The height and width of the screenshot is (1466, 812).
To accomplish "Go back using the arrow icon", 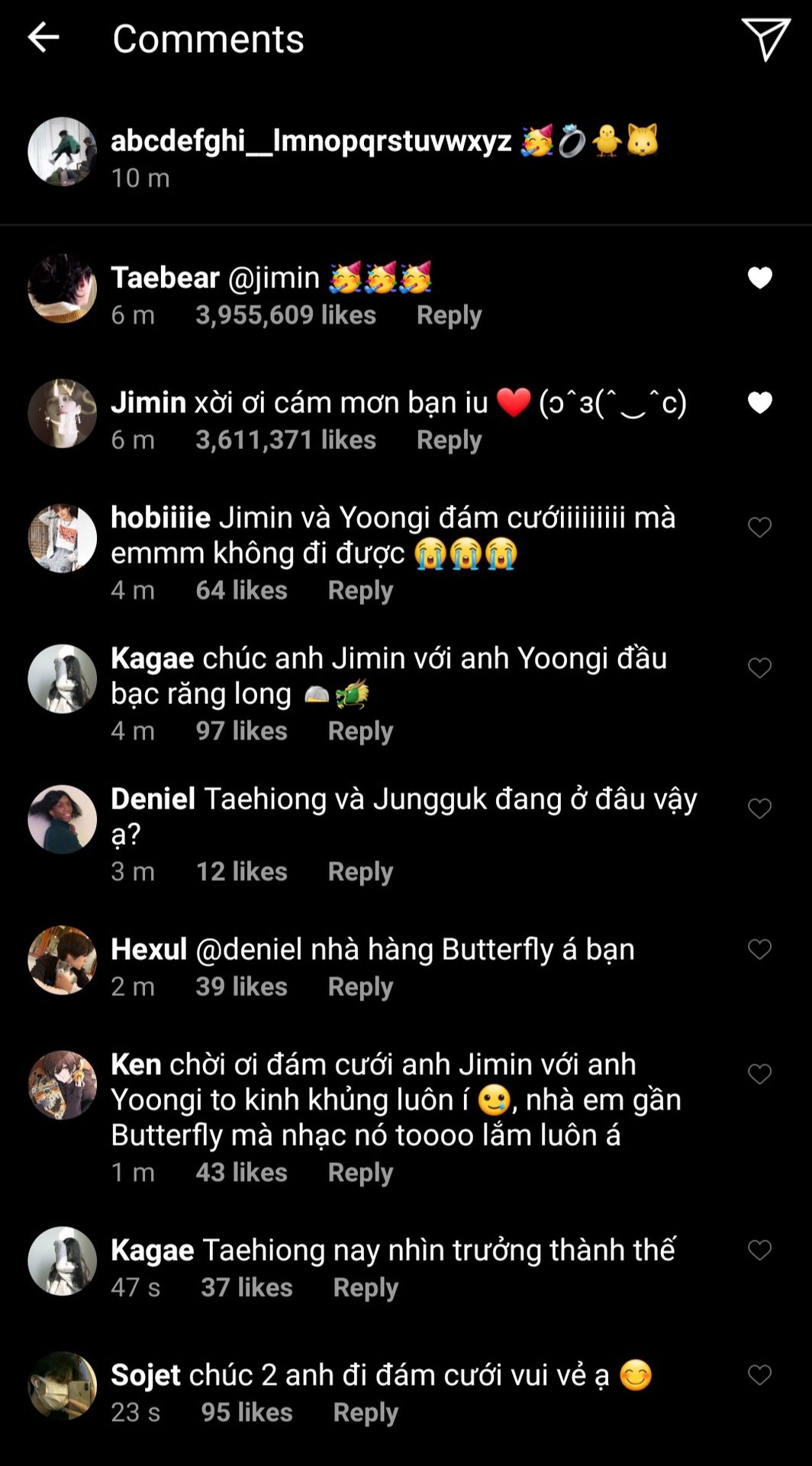I will point(43,37).
